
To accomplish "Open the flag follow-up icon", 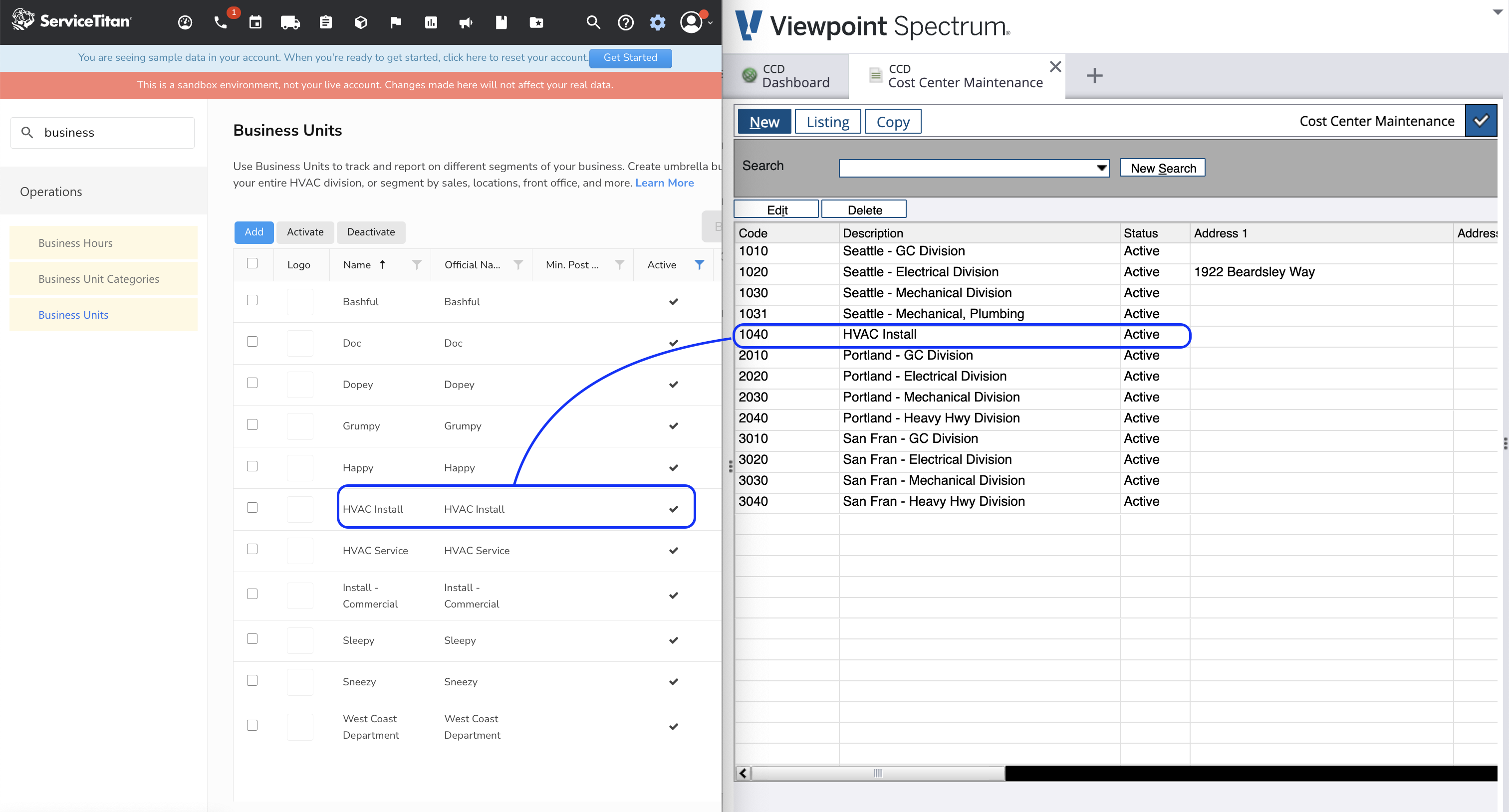I will (x=396, y=22).
